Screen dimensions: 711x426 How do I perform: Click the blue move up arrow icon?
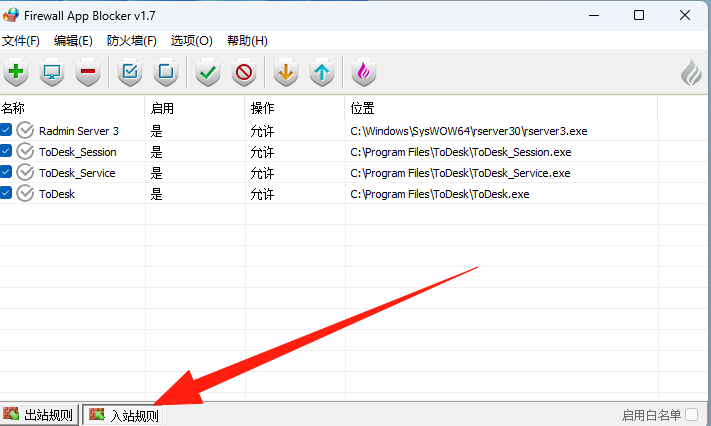321,72
